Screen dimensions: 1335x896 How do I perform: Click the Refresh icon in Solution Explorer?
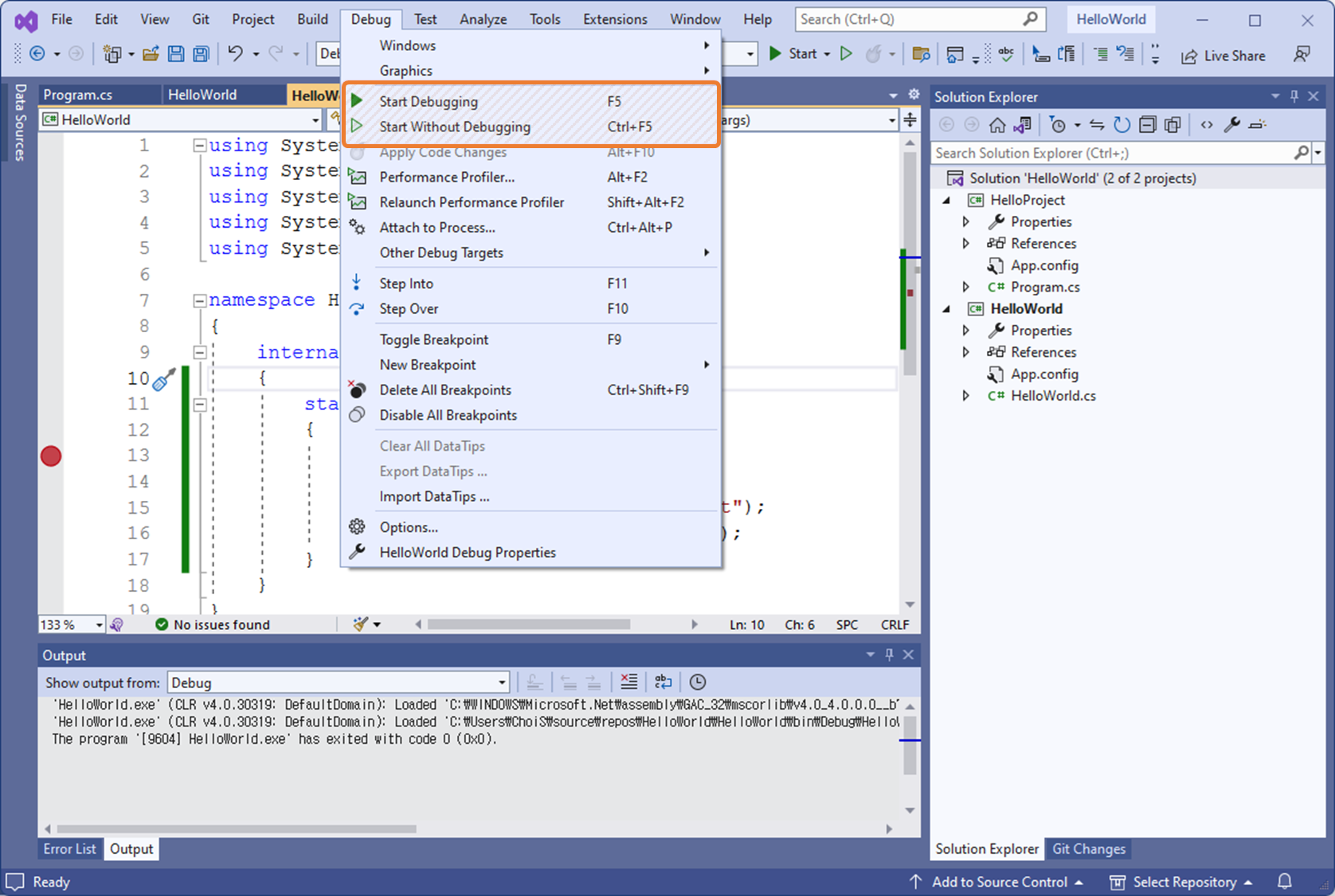click(x=1122, y=124)
